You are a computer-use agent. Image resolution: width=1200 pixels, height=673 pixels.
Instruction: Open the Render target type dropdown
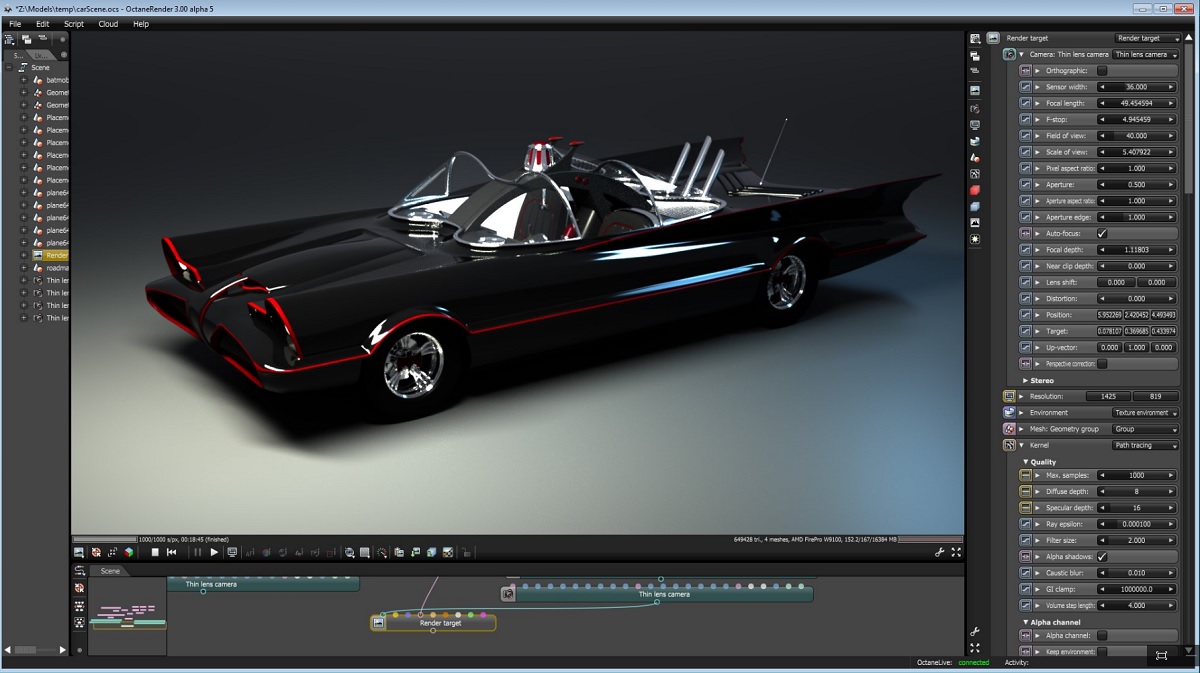1147,38
